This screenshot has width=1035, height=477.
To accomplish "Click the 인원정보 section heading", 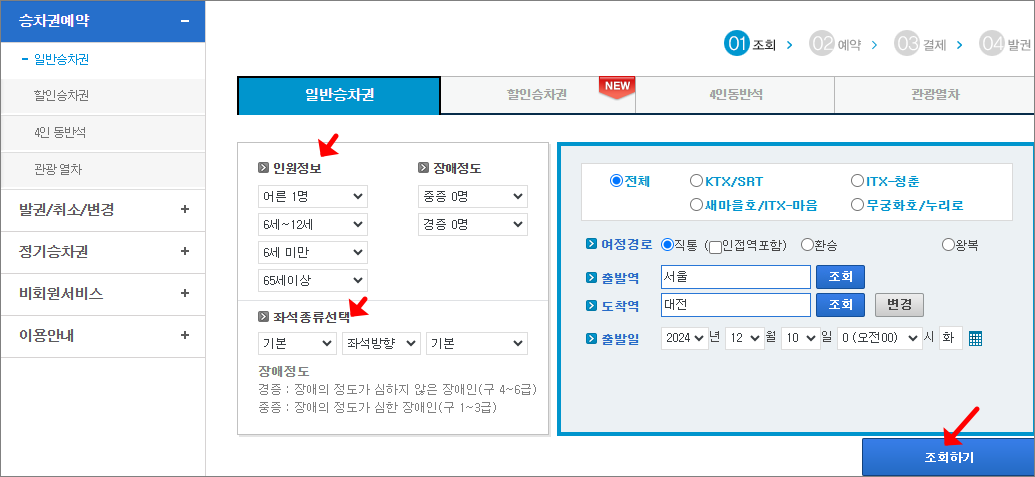I will (x=297, y=168).
